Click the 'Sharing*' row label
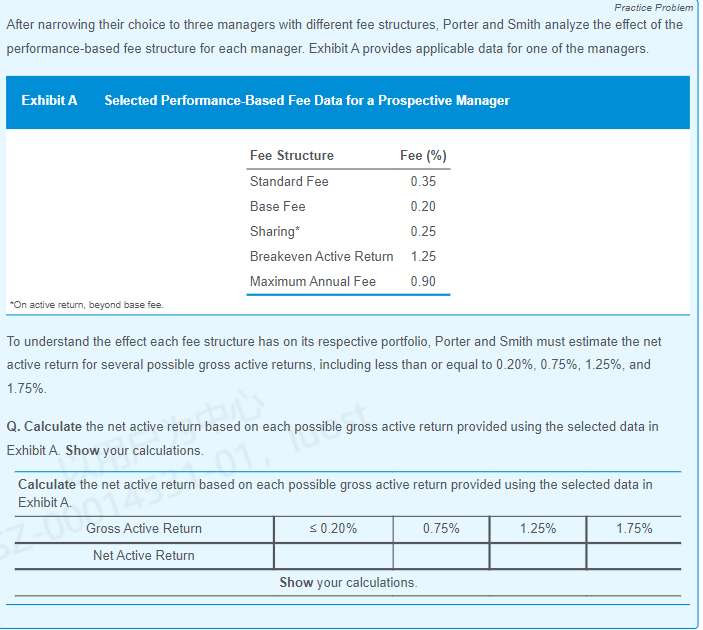The height and width of the screenshot is (630, 703). tap(273, 231)
